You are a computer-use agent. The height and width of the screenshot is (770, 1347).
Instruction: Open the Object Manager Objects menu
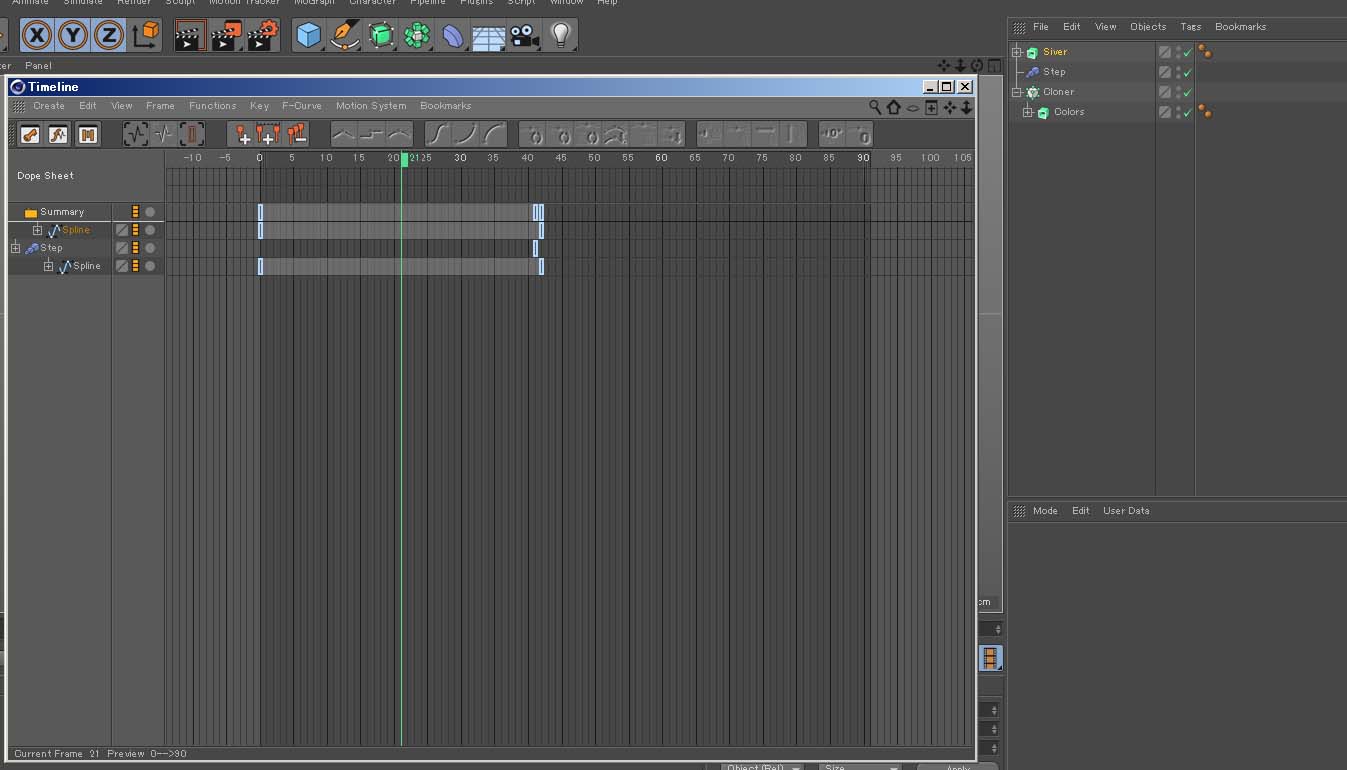coord(1148,27)
